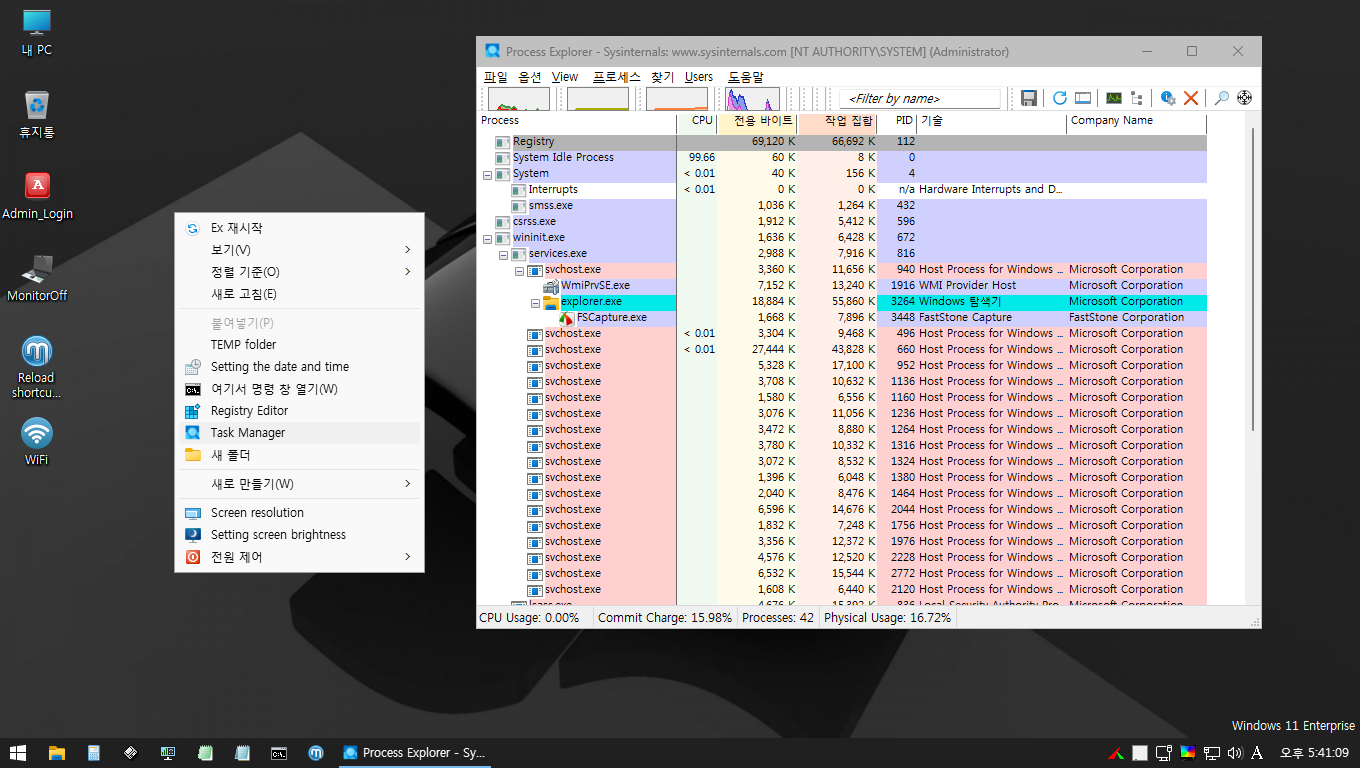Collapse the services.exe tree node

pyautogui.click(x=503, y=254)
